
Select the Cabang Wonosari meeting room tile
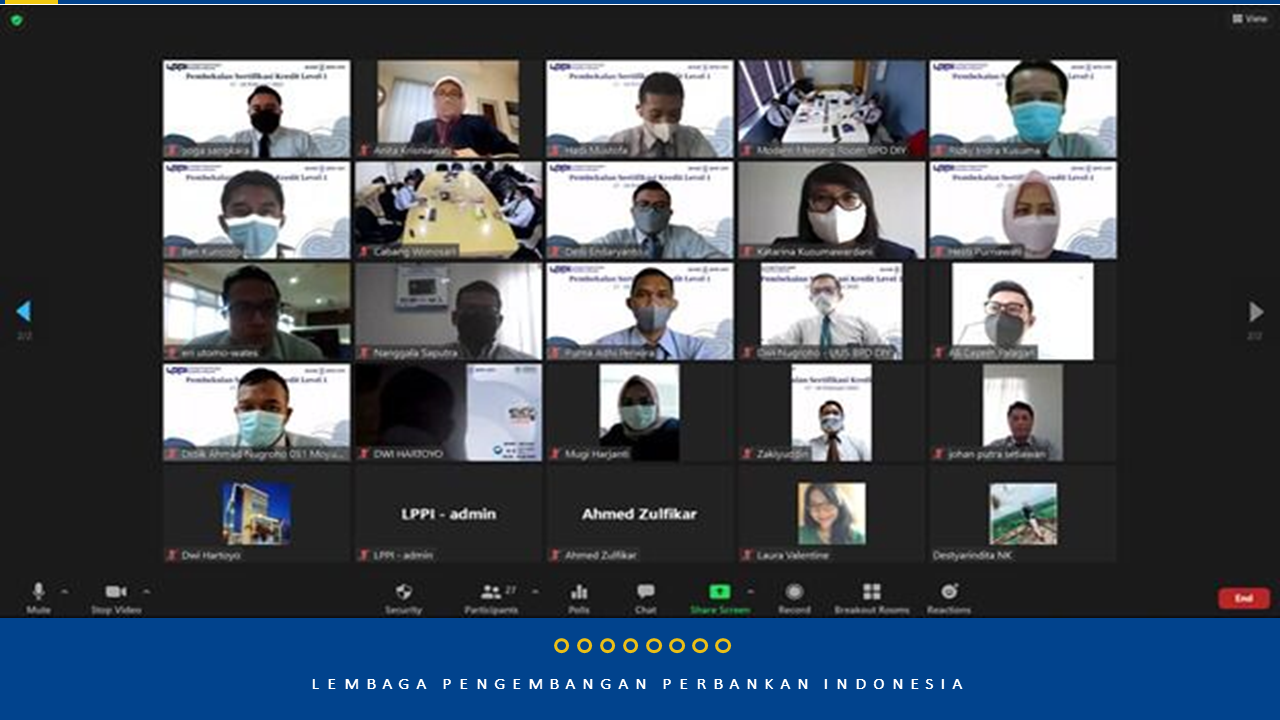point(448,210)
